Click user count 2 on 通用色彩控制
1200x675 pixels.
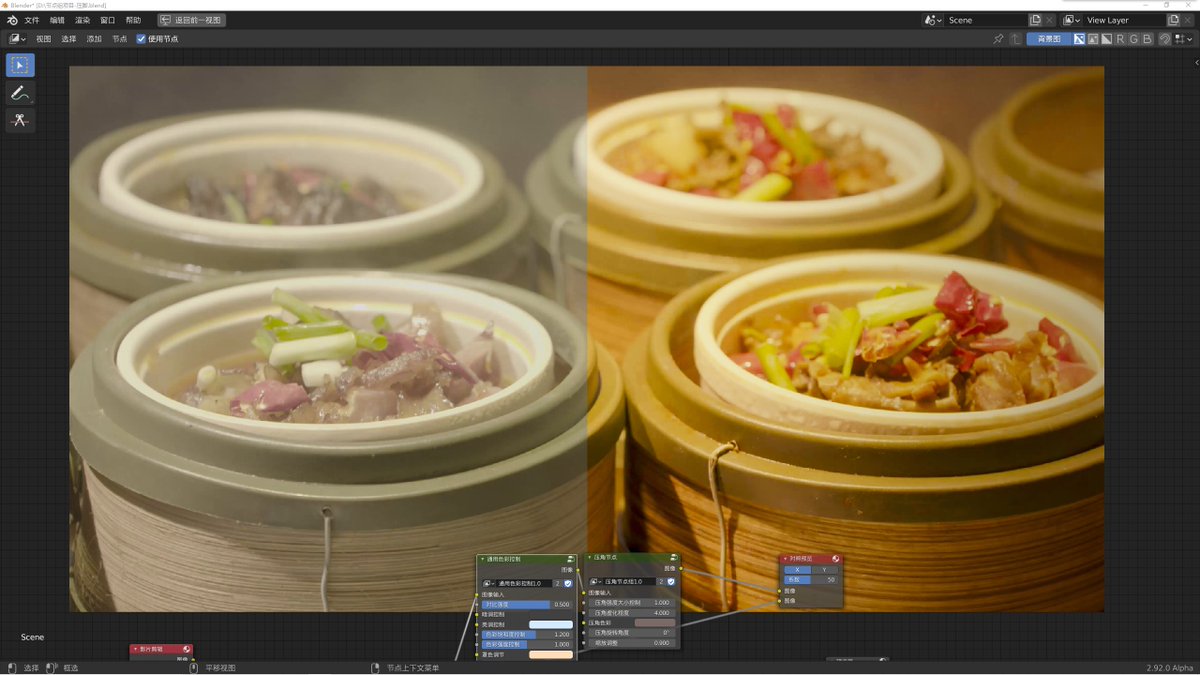pos(557,583)
